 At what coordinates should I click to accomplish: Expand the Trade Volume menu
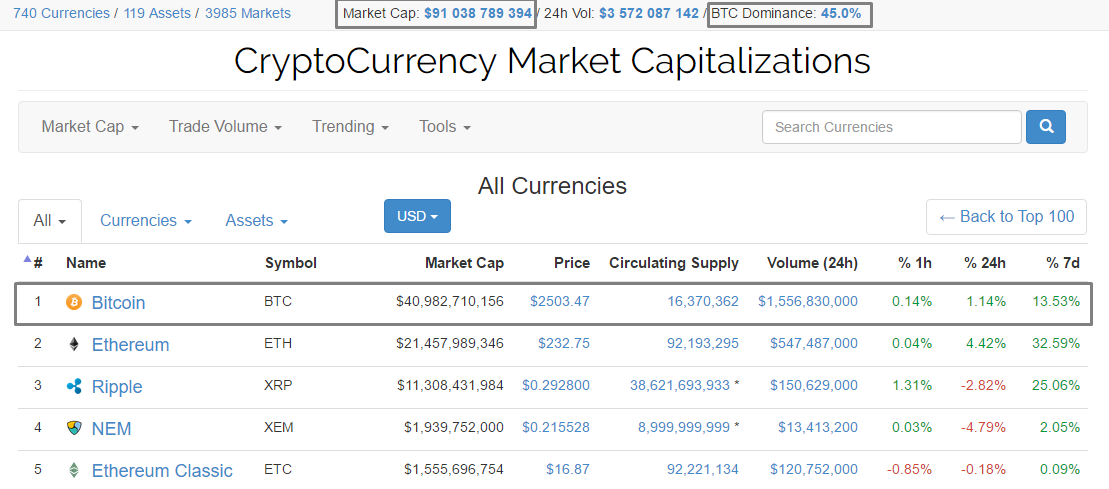tap(224, 127)
